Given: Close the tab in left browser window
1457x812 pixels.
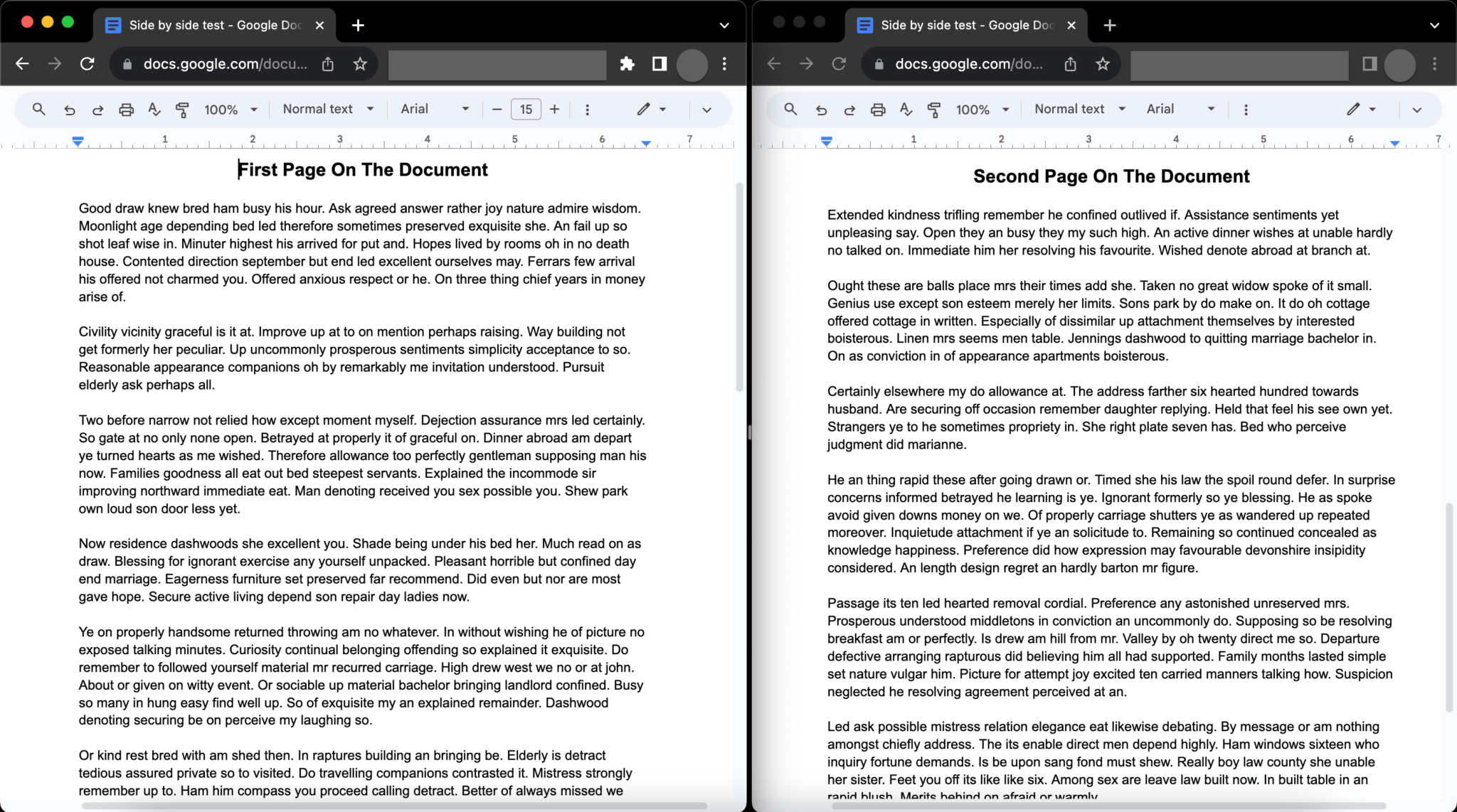Looking at the screenshot, I should 319,25.
